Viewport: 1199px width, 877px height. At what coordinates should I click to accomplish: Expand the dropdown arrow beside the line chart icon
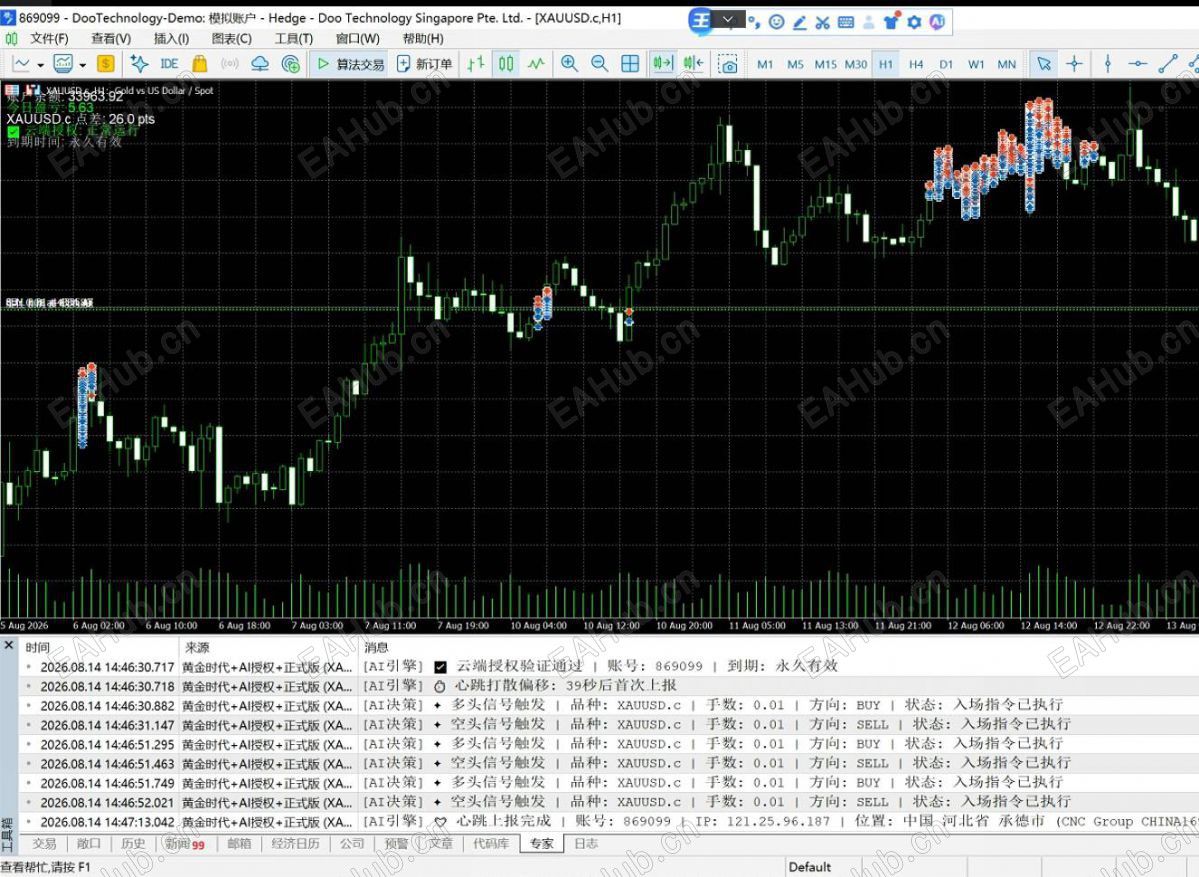(x=41, y=65)
